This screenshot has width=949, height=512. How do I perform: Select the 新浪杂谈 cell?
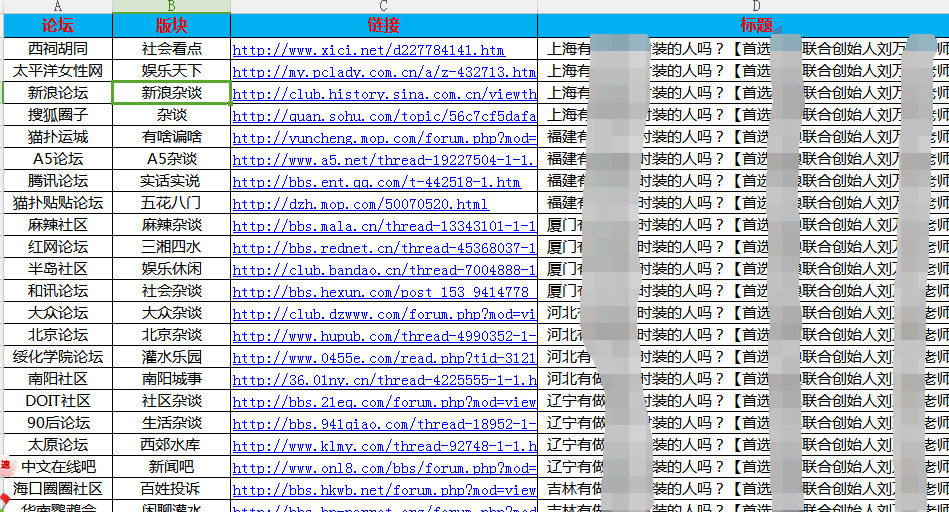point(171,93)
